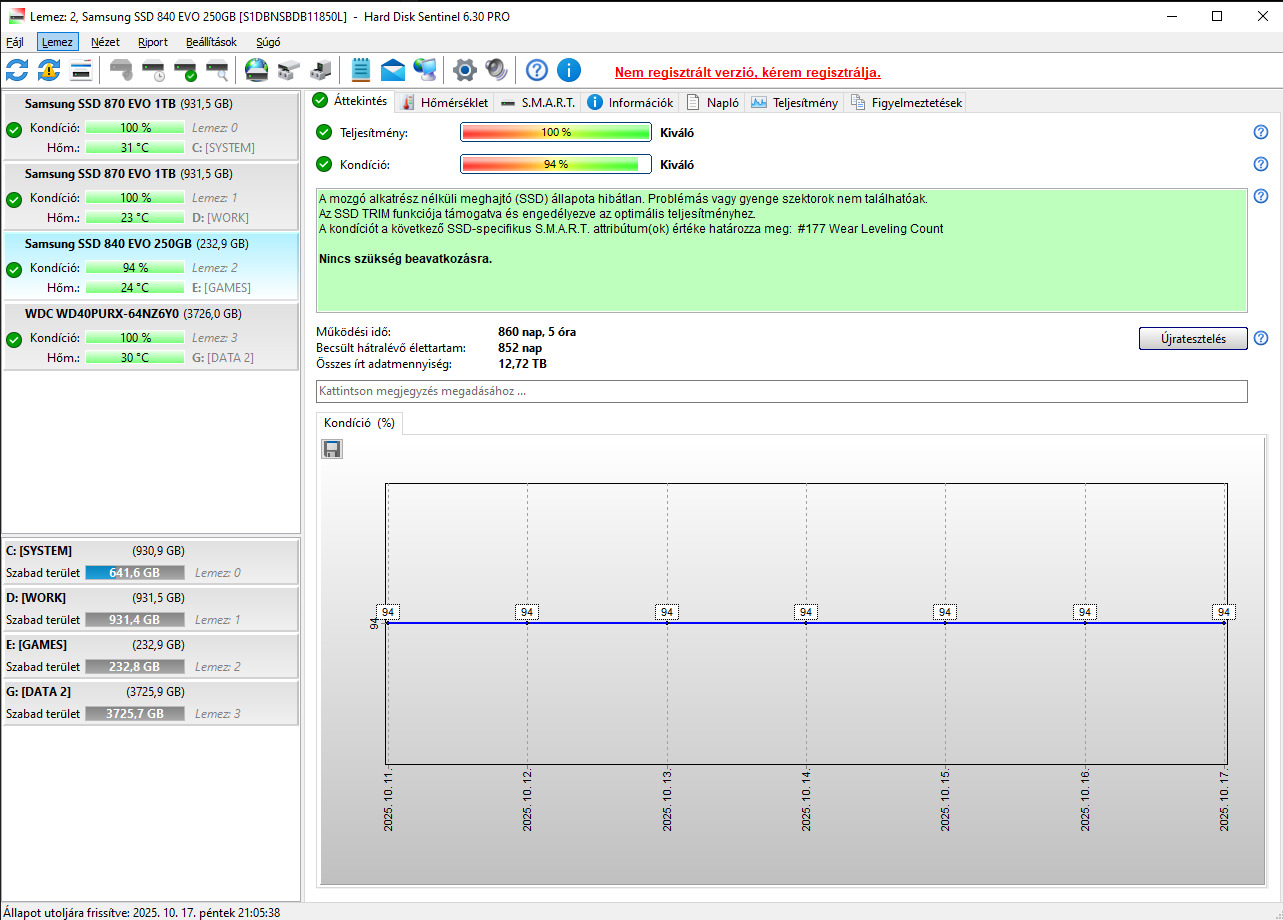Click the Kondíció 94 % gradient bar
Viewport: 1283px width, 920px height.
pyautogui.click(x=556, y=165)
